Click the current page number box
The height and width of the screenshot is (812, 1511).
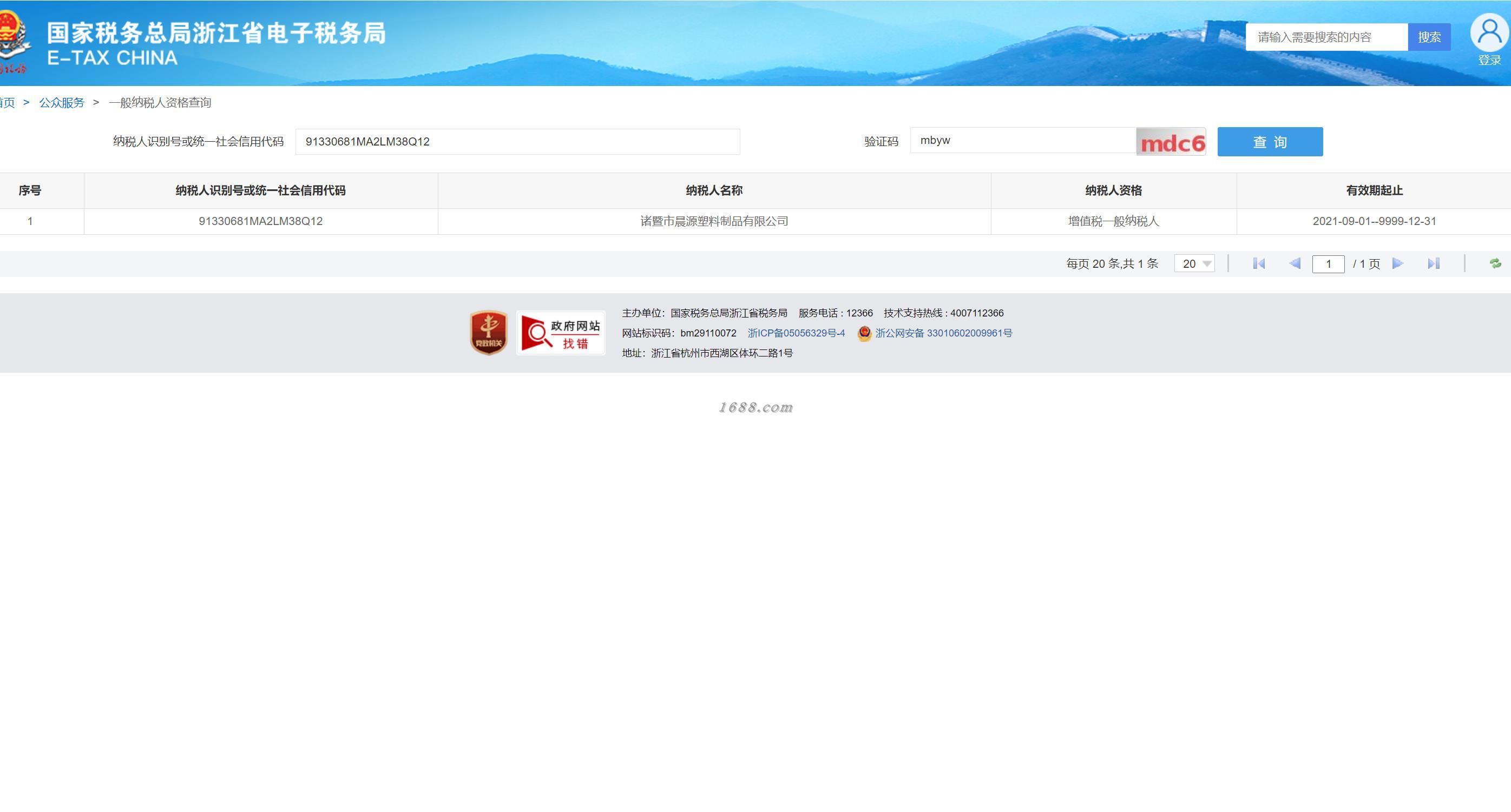click(x=1328, y=264)
